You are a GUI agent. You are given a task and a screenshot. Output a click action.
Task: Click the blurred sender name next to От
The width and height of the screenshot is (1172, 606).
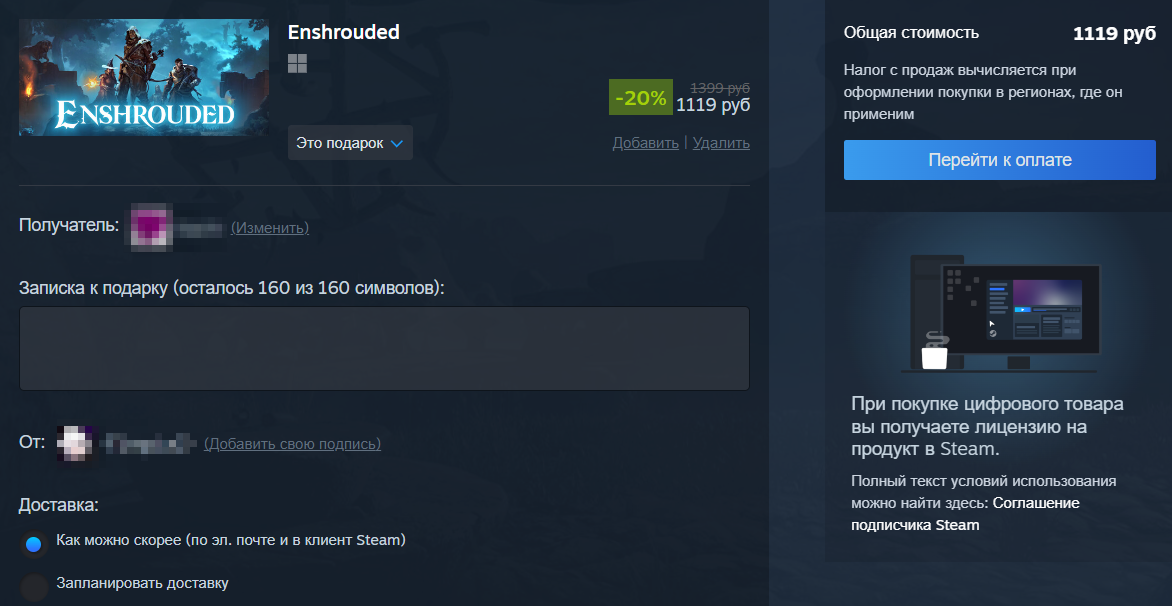click(x=152, y=444)
